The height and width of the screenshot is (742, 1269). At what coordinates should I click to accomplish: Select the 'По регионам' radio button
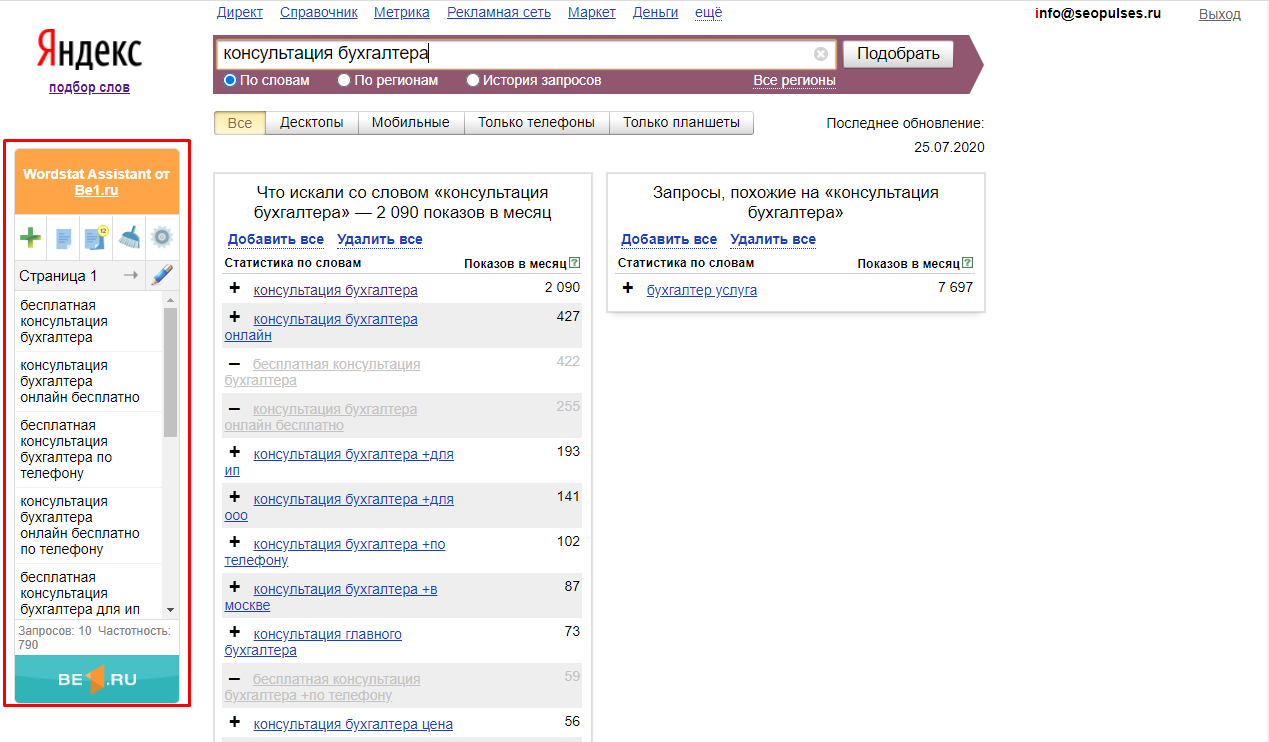coord(344,80)
